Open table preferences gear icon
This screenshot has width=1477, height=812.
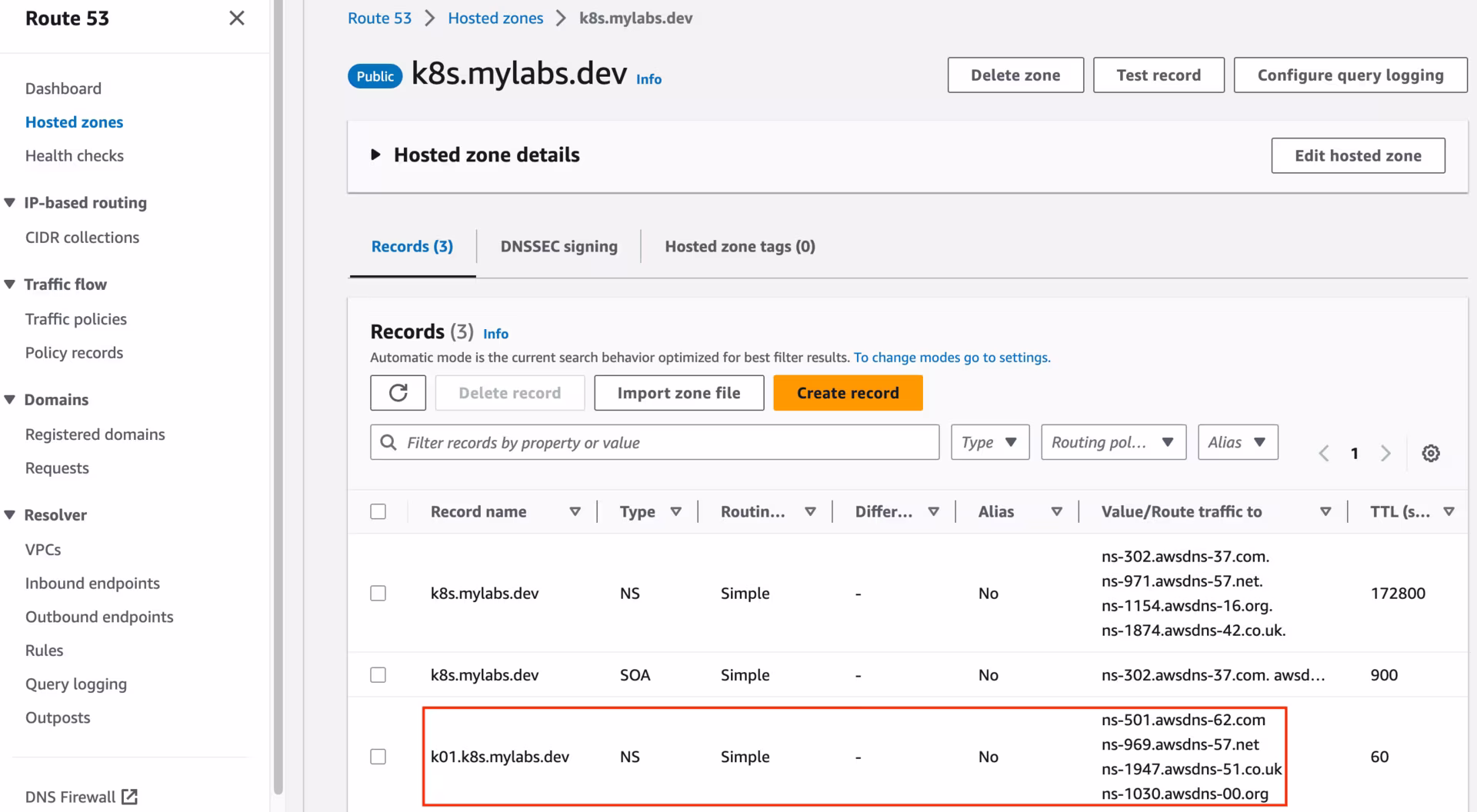(x=1431, y=453)
